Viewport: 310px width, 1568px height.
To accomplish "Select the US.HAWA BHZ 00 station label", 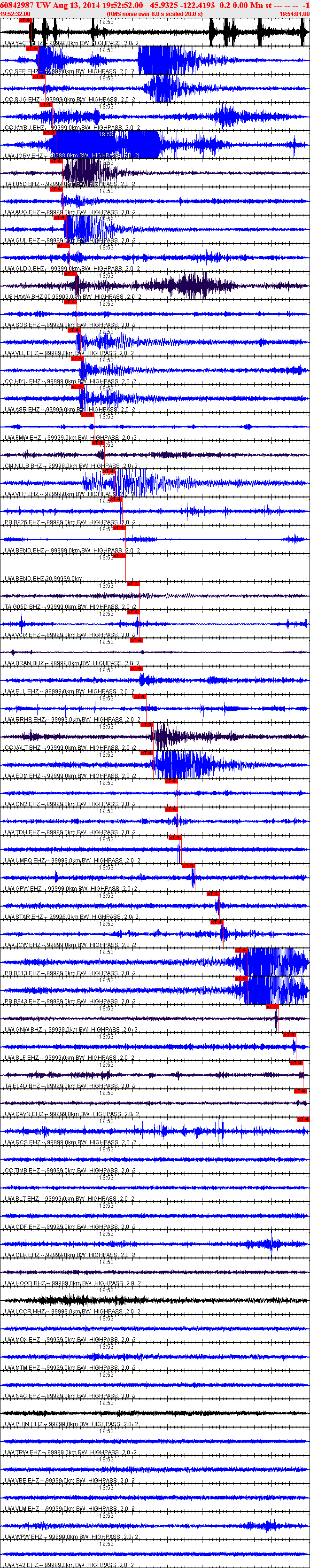I will tap(73, 297).
